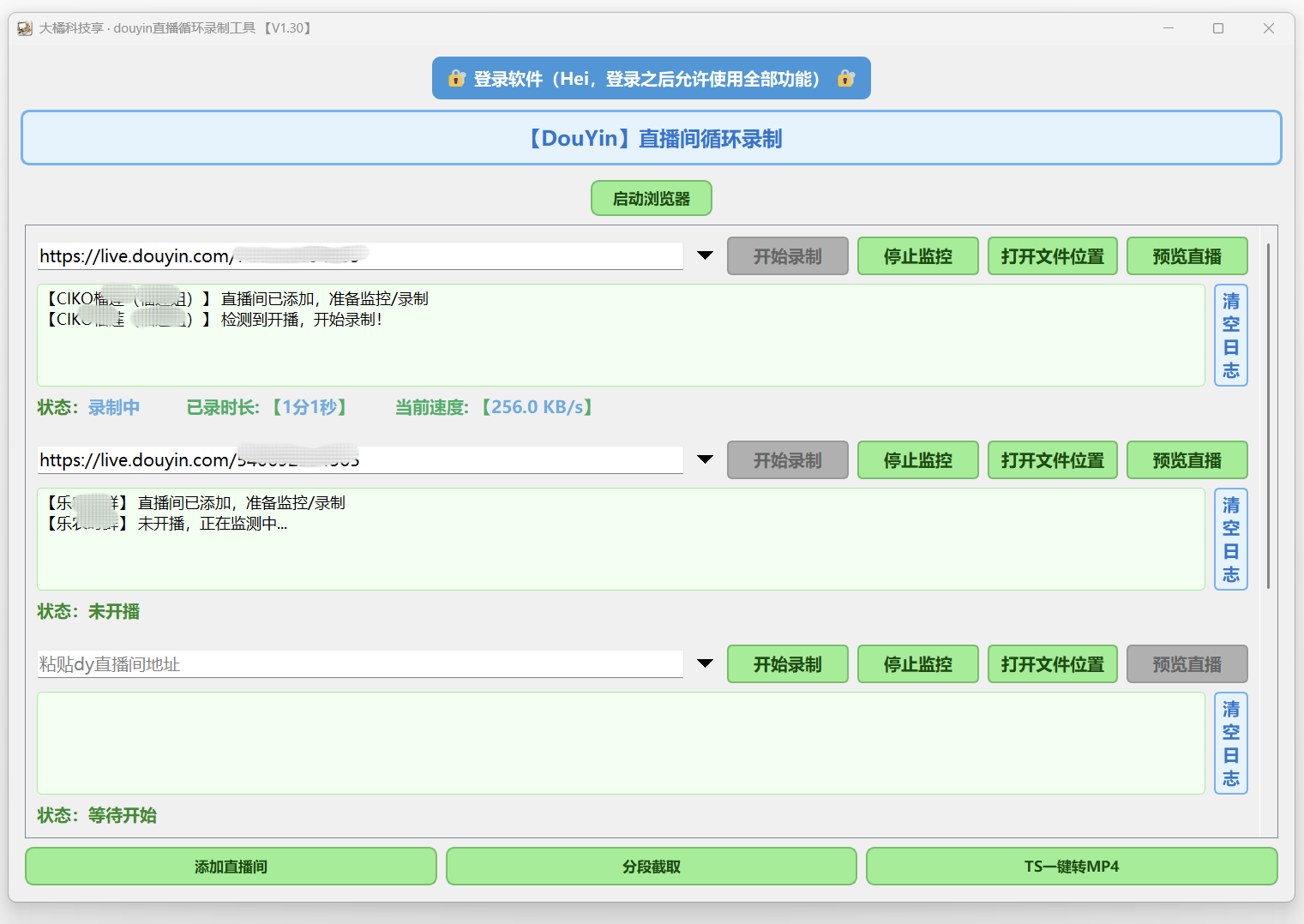
Task: Click the second room URL input field
Action: click(360, 460)
